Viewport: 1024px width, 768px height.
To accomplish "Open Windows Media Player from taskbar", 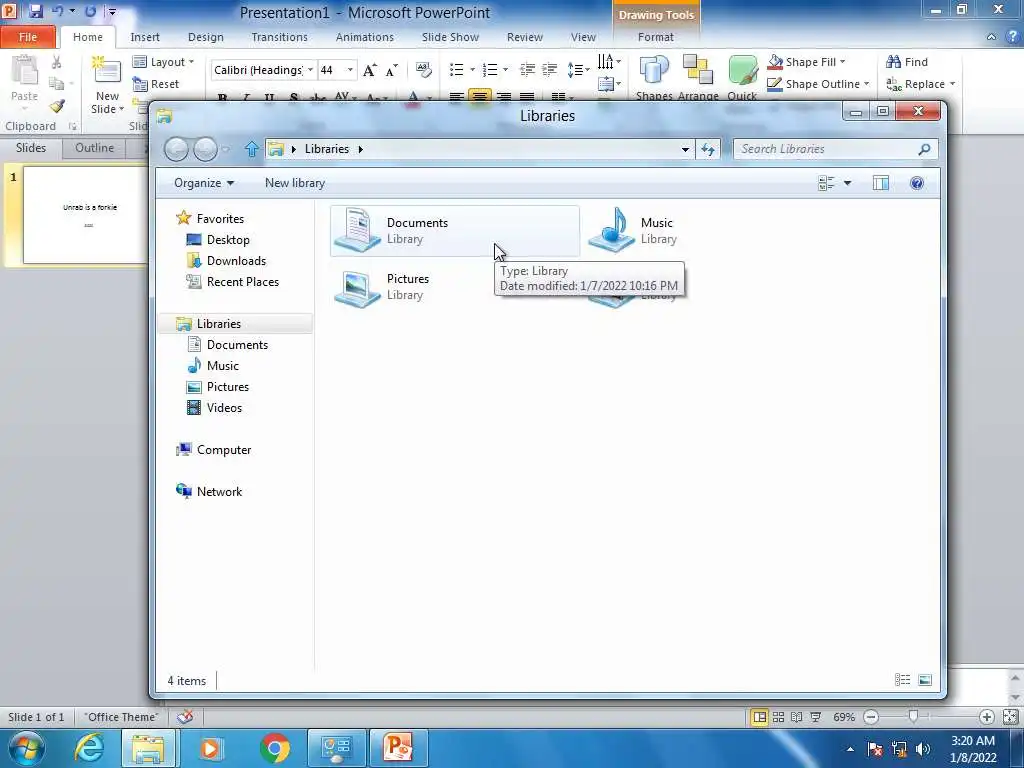I will coord(211,748).
